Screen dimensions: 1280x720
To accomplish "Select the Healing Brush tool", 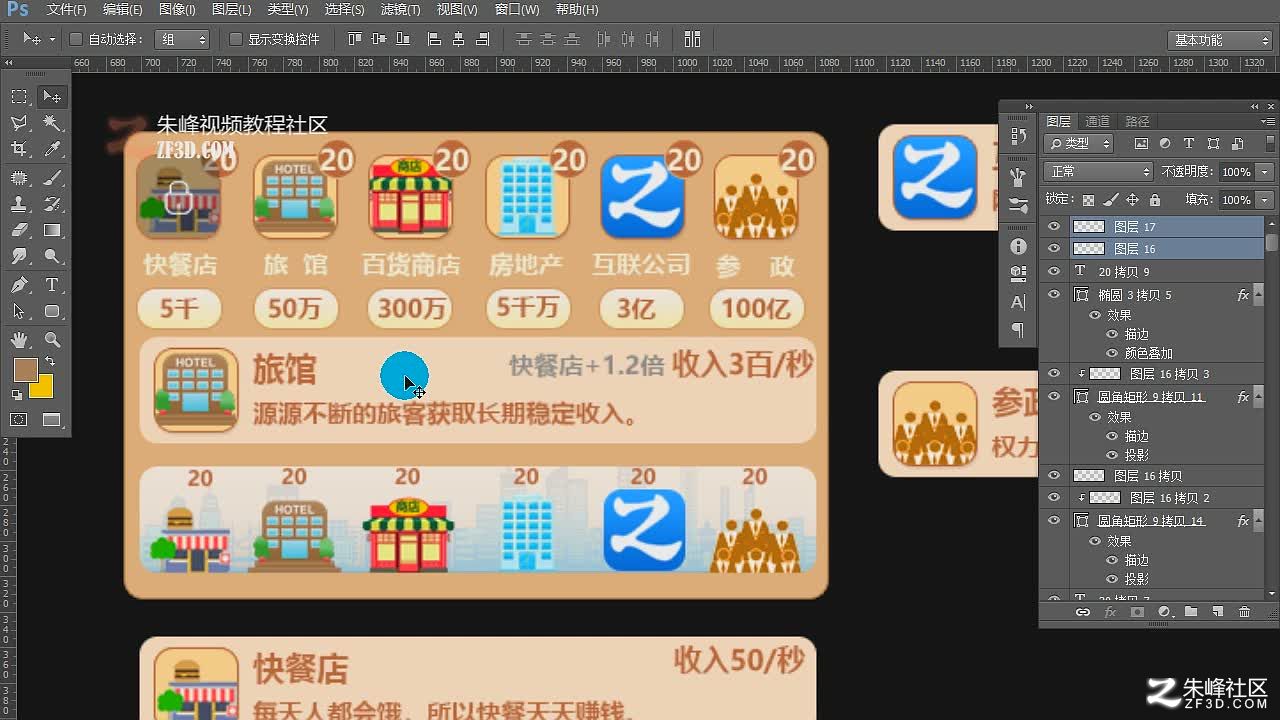I will pos(19,178).
